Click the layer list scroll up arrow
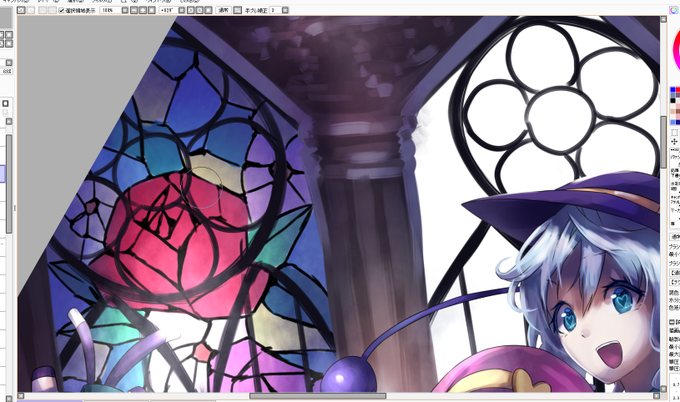Screen dimensions: 680x402 click(x=9, y=121)
